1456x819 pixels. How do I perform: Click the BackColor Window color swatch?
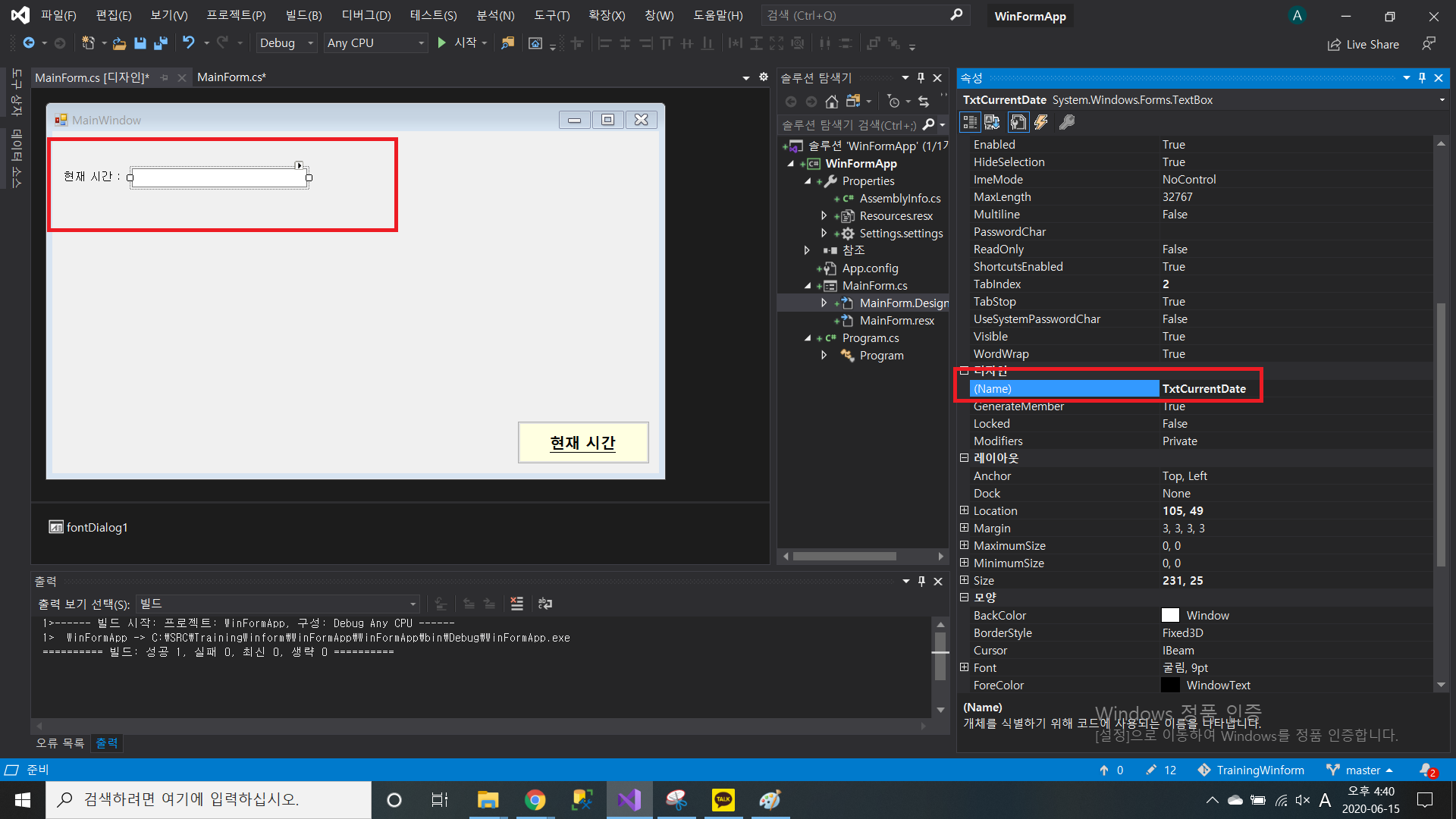(1170, 615)
